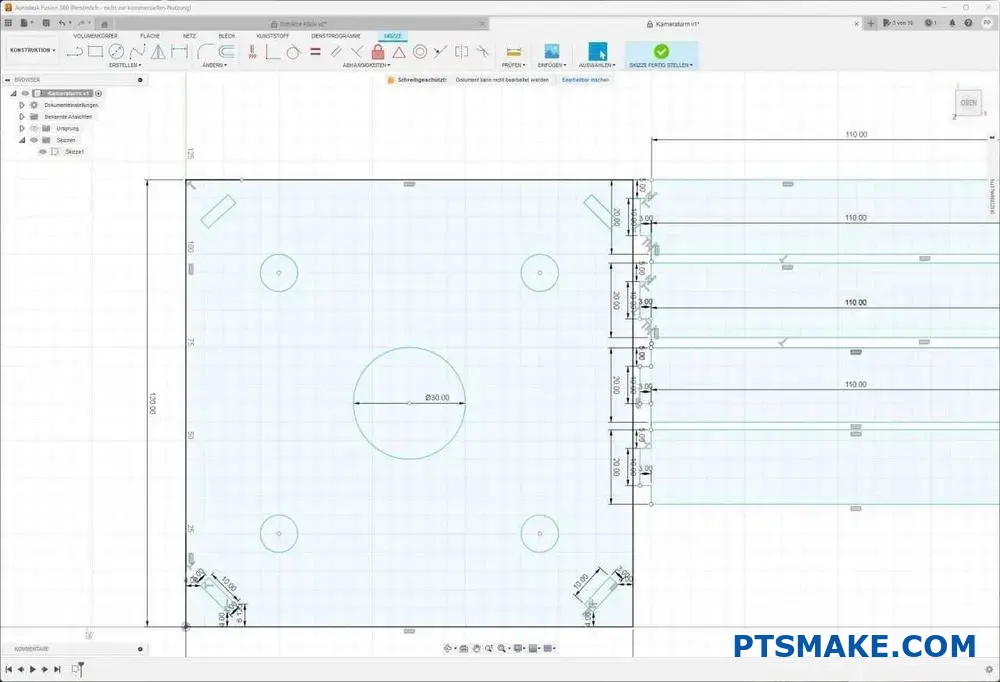Select the Sketch Dimension tool
The width and height of the screenshot is (1000, 682).
click(x=253, y=51)
